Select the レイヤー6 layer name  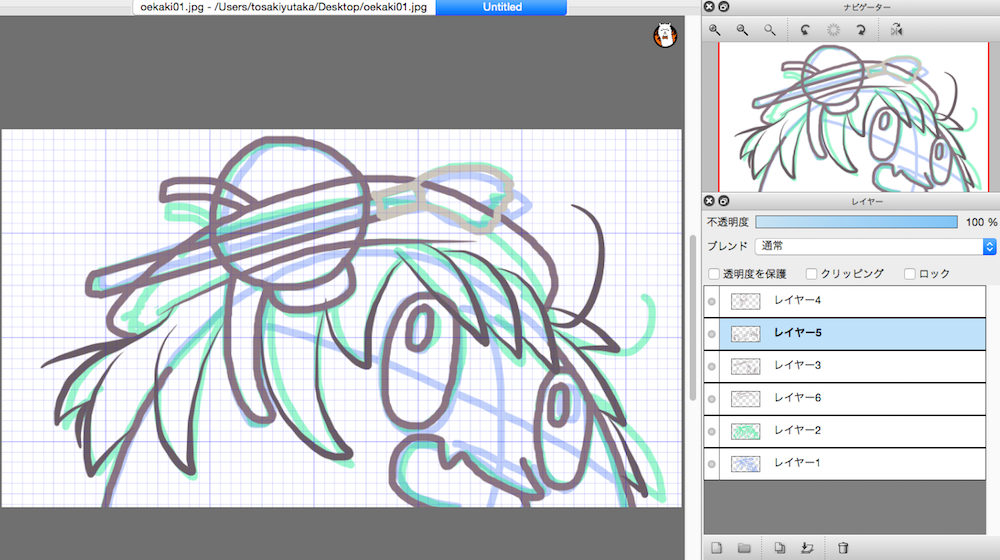click(x=797, y=398)
